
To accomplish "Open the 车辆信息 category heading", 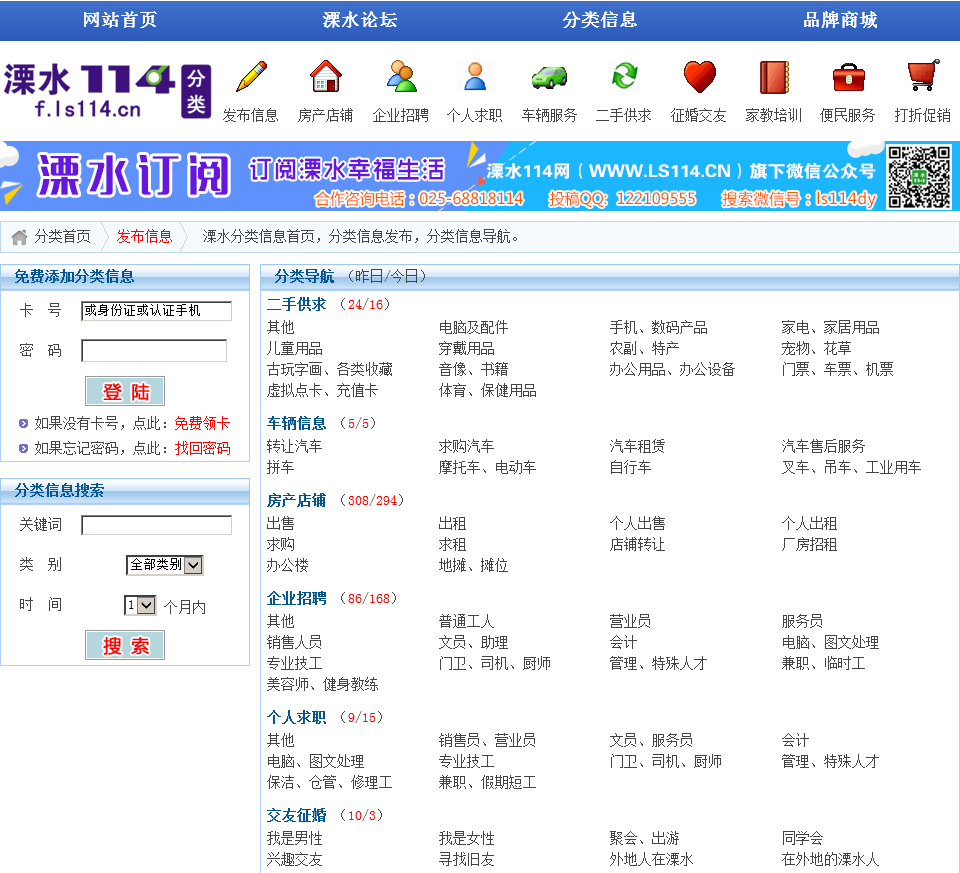I will point(297,423).
